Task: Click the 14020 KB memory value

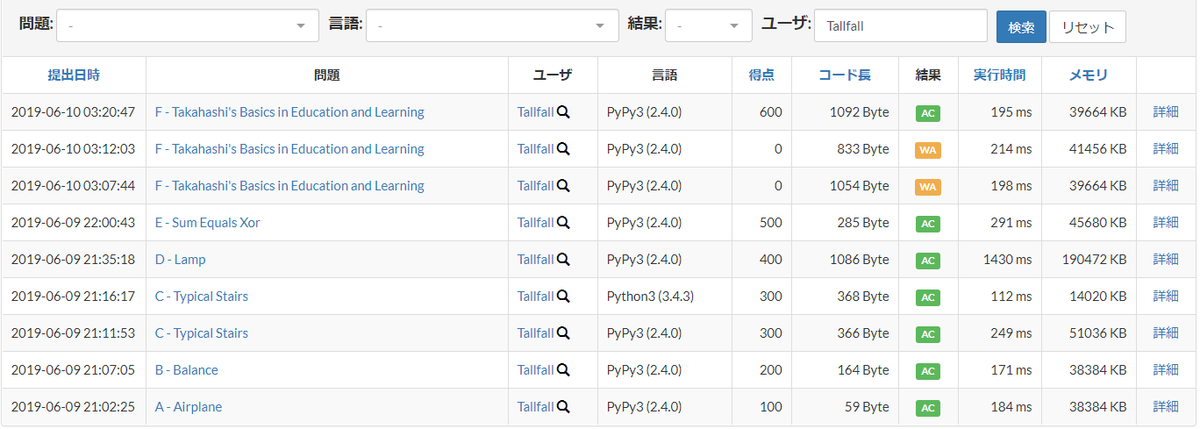Action: point(1098,297)
